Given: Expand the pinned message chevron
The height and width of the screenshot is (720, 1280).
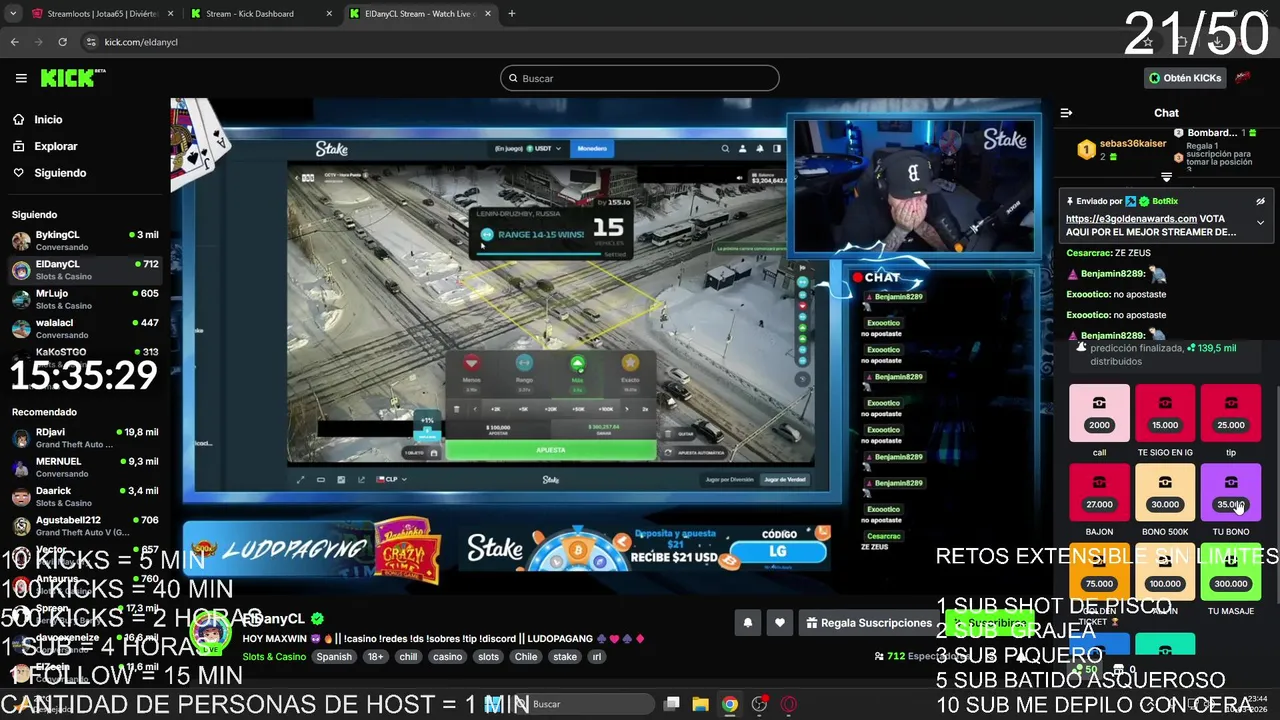Looking at the screenshot, I should [1260, 222].
